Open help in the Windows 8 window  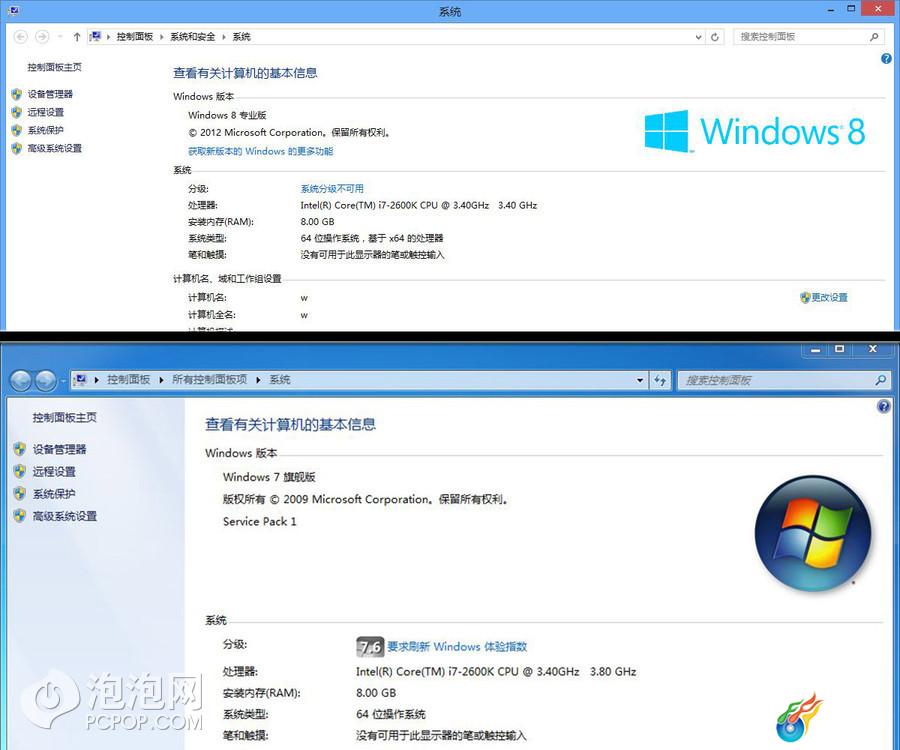[x=886, y=59]
